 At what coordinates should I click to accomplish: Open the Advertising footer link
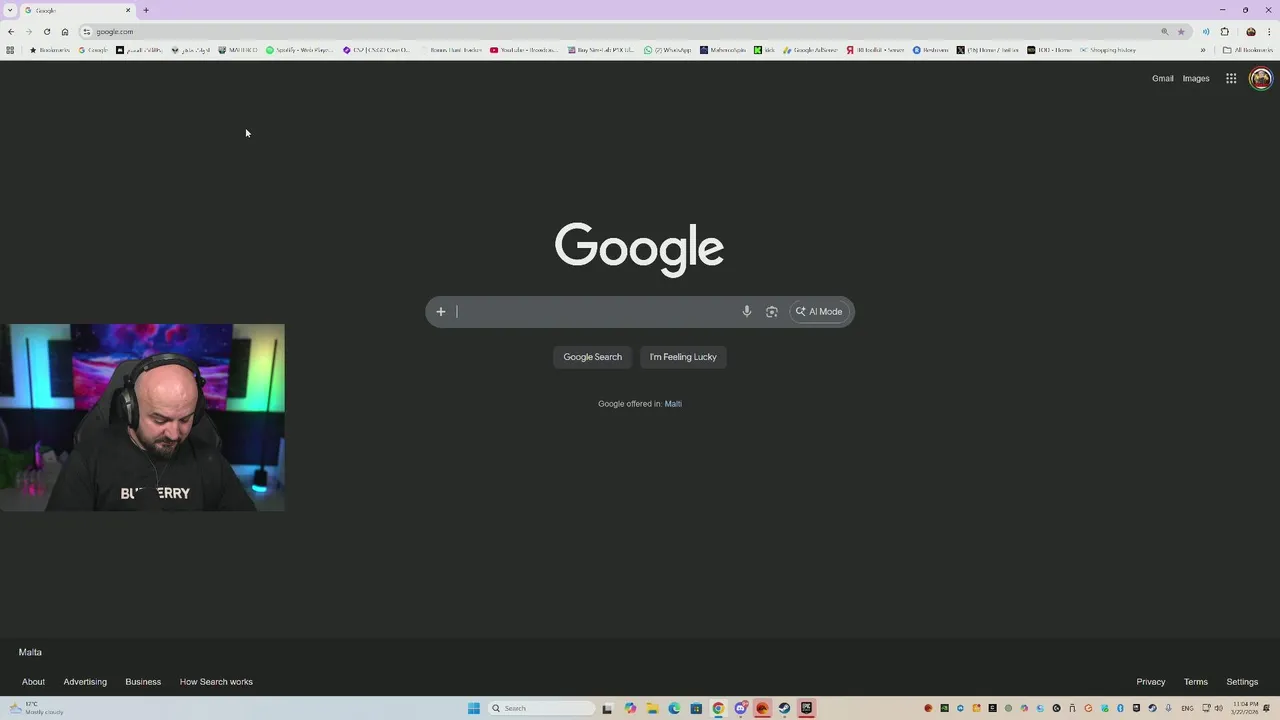[85, 682]
